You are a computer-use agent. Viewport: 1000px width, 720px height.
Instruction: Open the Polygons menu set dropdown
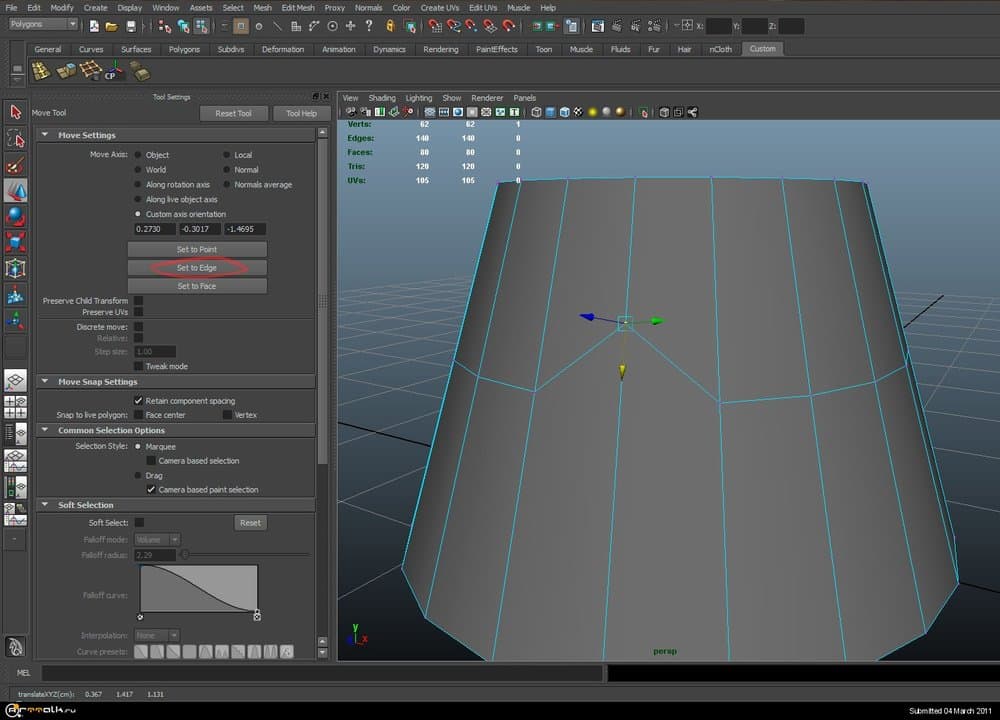pyautogui.click(x=43, y=24)
